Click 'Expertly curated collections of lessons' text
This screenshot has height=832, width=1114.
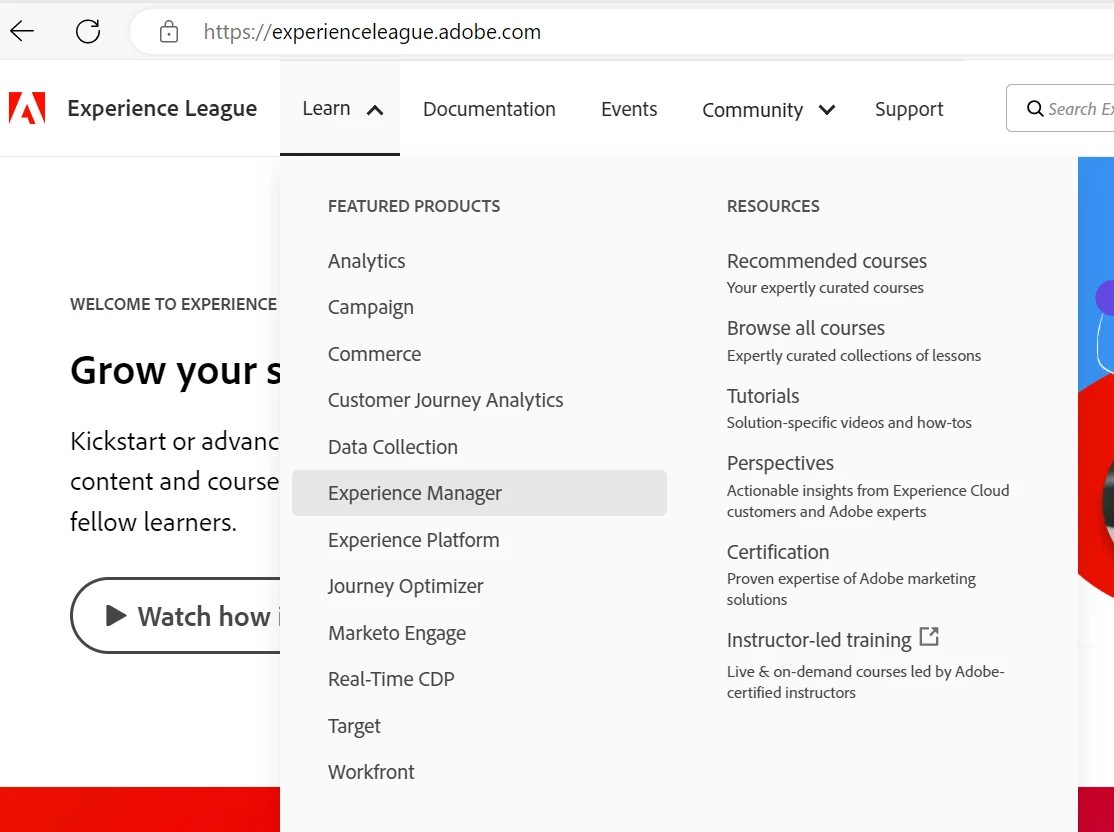point(854,355)
